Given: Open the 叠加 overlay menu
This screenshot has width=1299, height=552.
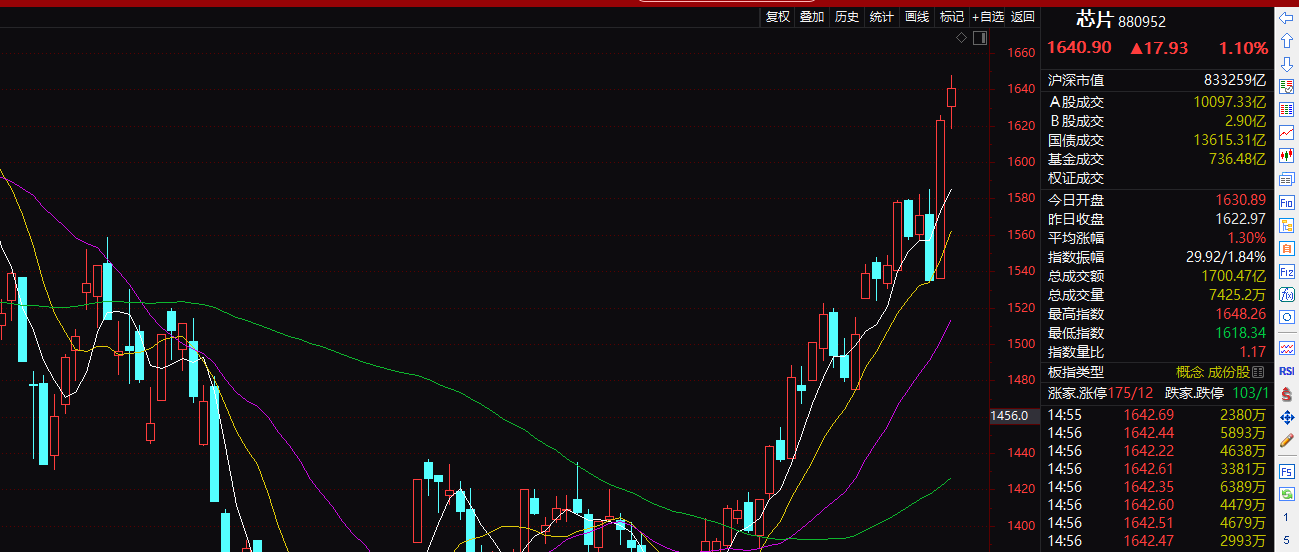Looking at the screenshot, I should (x=812, y=16).
